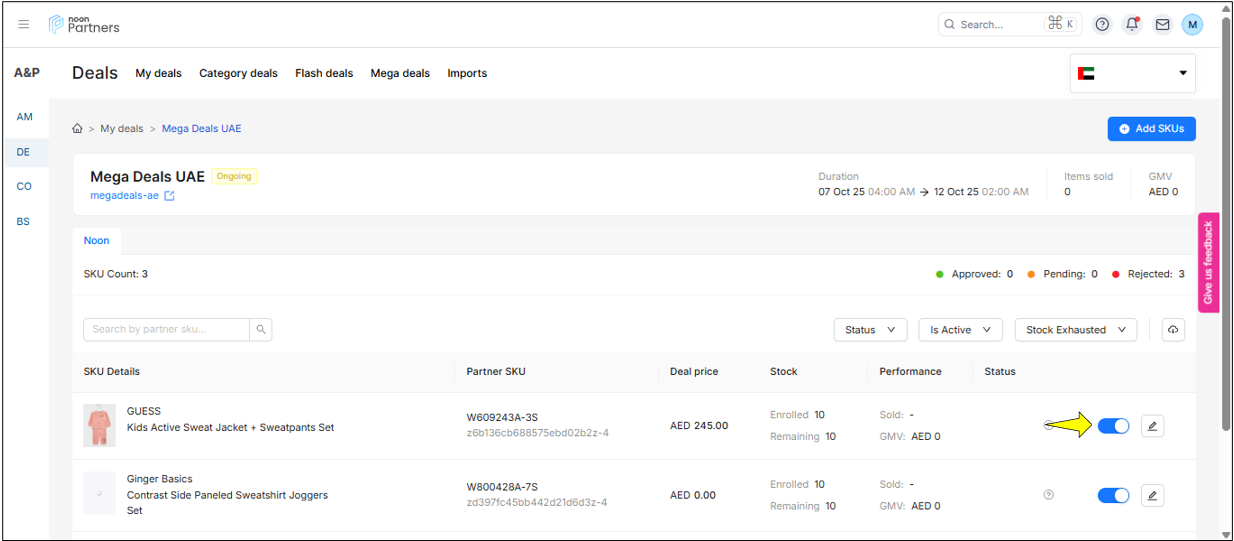Click the home breadcrumb icon
The image size is (1234, 541).
[77, 129]
